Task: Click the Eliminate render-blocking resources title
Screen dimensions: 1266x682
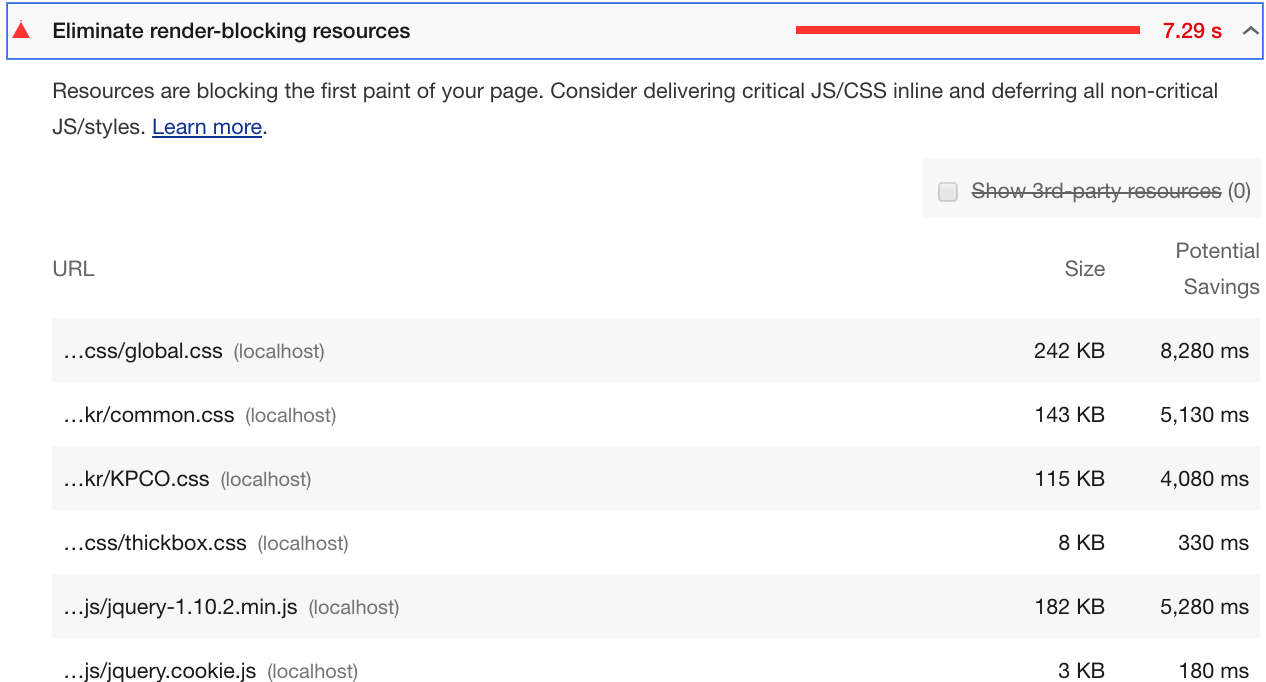Action: click(231, 31)
